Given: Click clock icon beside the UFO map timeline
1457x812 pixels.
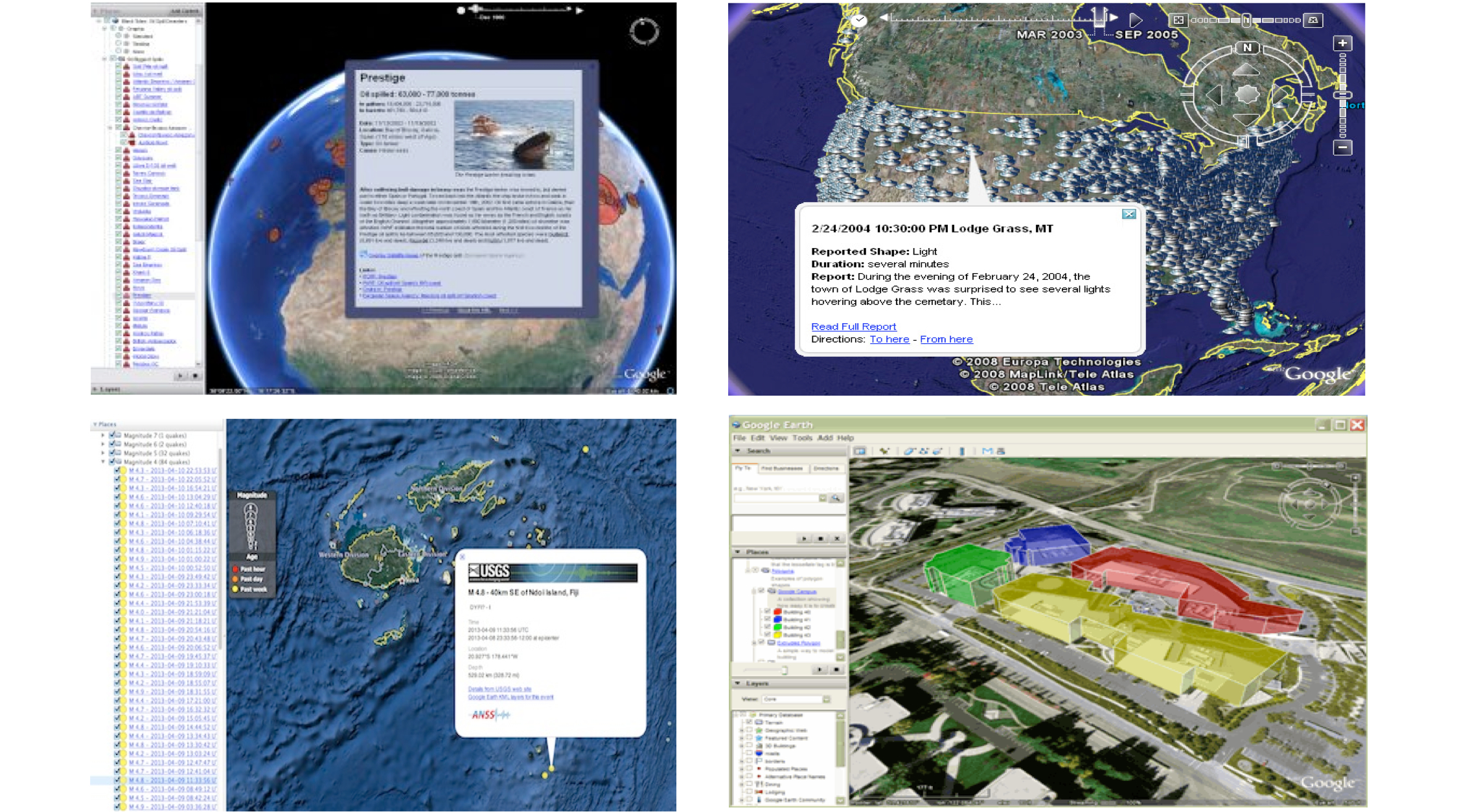Looking at the screenshot, I should [x=859, y=20].
